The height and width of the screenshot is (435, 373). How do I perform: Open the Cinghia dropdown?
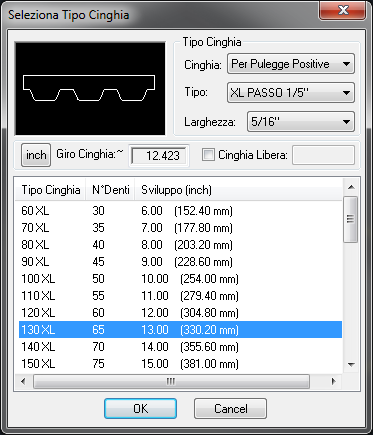click(x=291, y=64)
